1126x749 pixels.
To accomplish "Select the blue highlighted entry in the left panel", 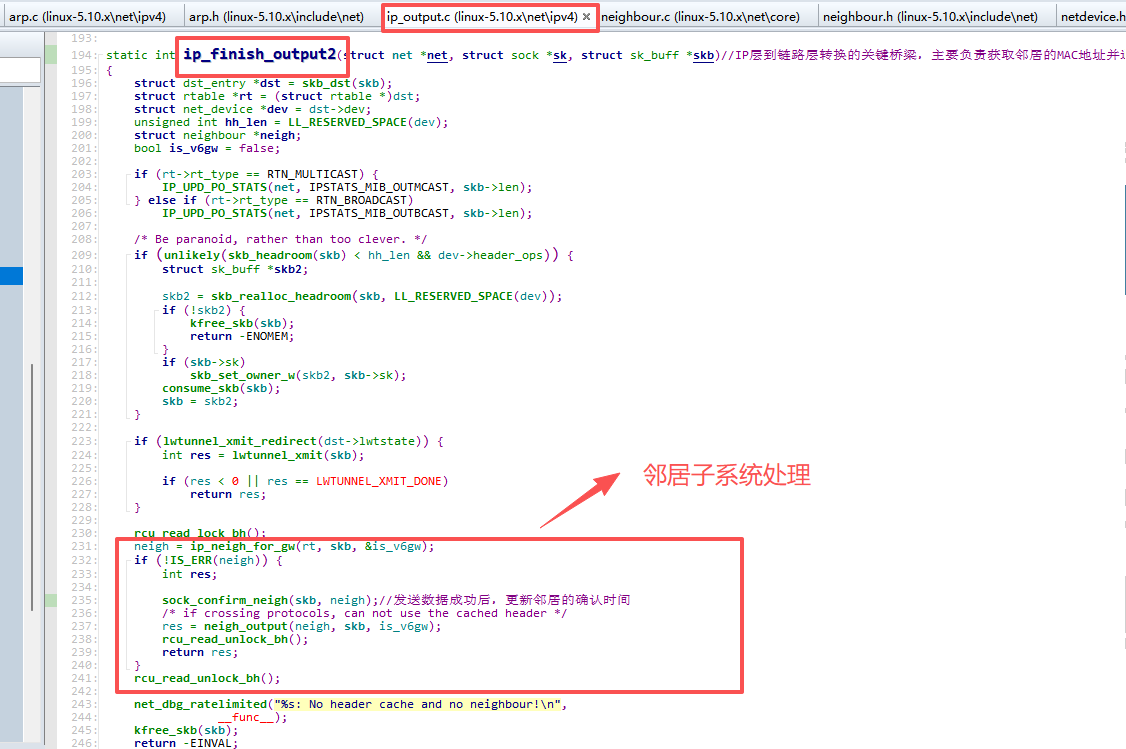I will coord(11,276).
